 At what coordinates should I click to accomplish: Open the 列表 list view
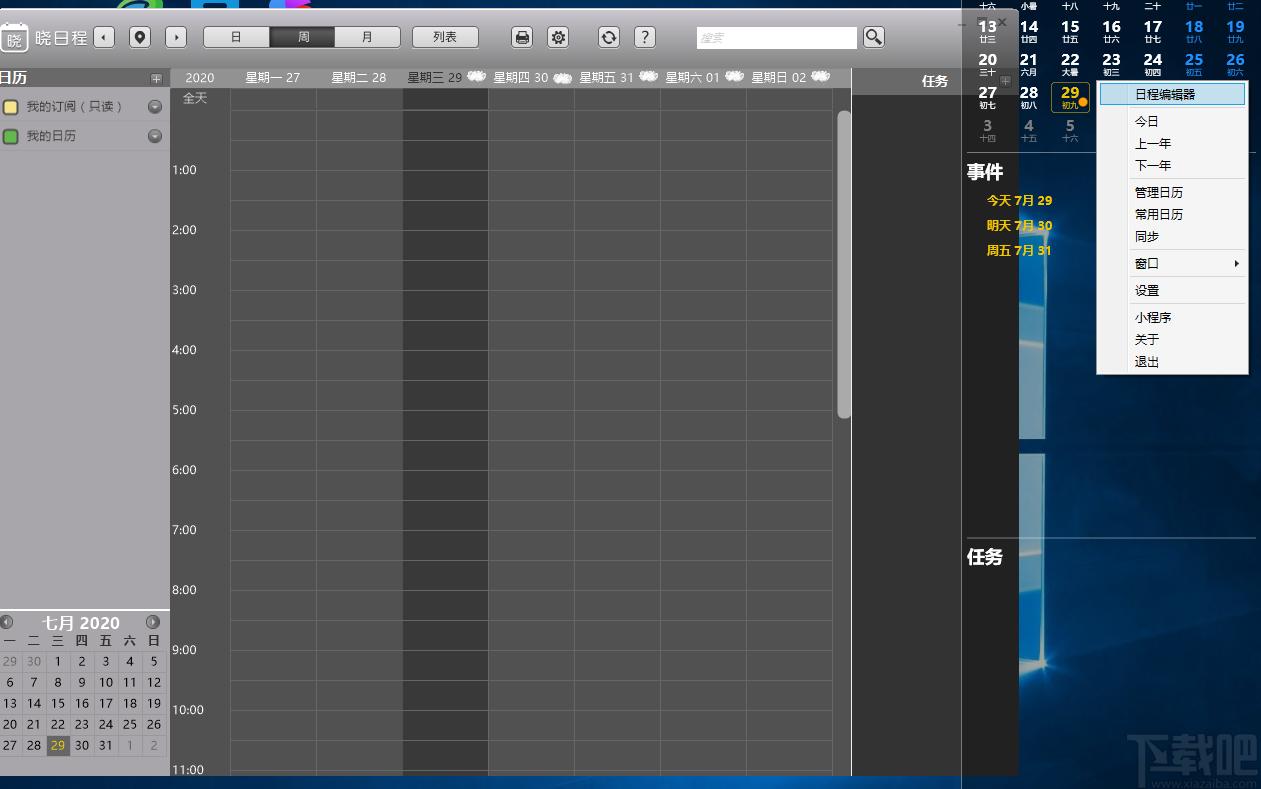coord(445,37)
